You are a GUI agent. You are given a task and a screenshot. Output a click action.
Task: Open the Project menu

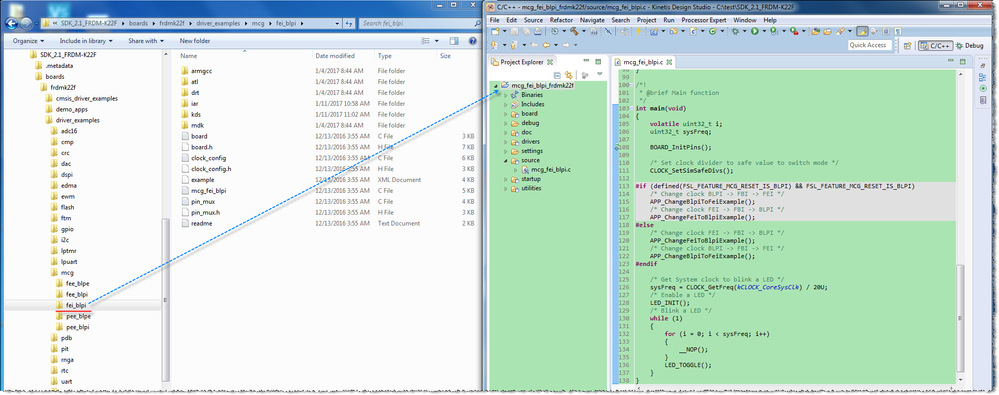[x=646, y=20]
